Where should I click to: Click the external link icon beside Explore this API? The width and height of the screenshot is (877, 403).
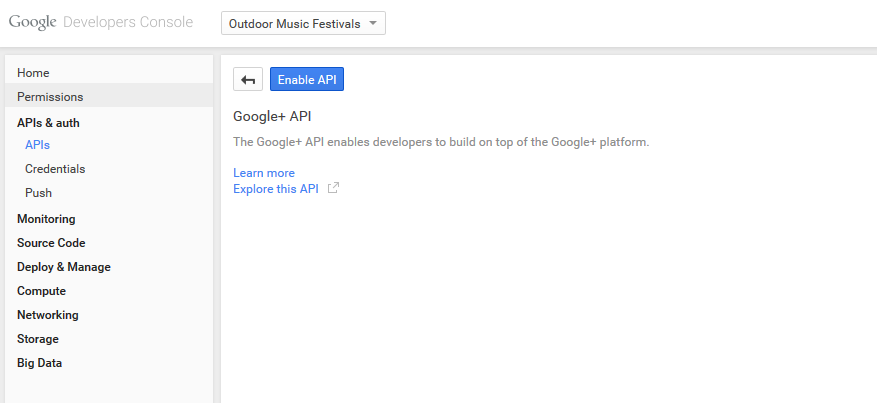(333, 188)
